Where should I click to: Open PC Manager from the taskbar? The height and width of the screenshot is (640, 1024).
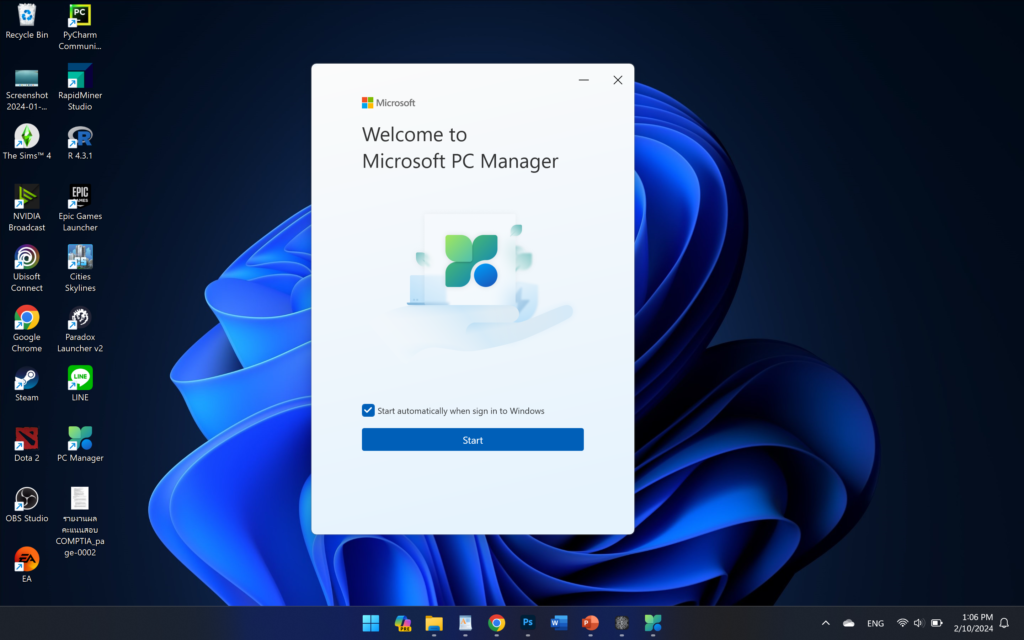click(x=653, y=623)
